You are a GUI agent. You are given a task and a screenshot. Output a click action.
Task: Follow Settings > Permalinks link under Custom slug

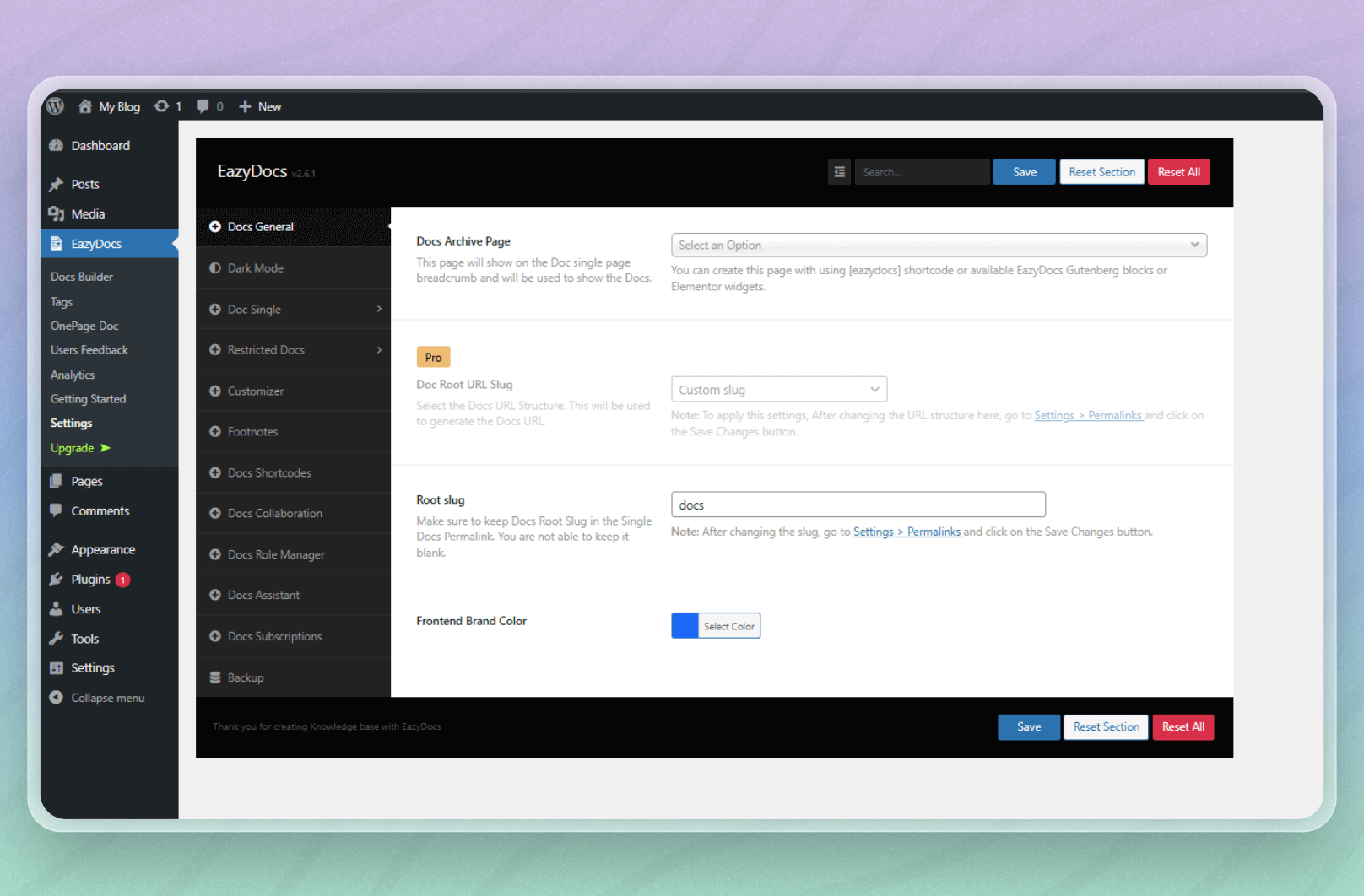click(1089, 415)
